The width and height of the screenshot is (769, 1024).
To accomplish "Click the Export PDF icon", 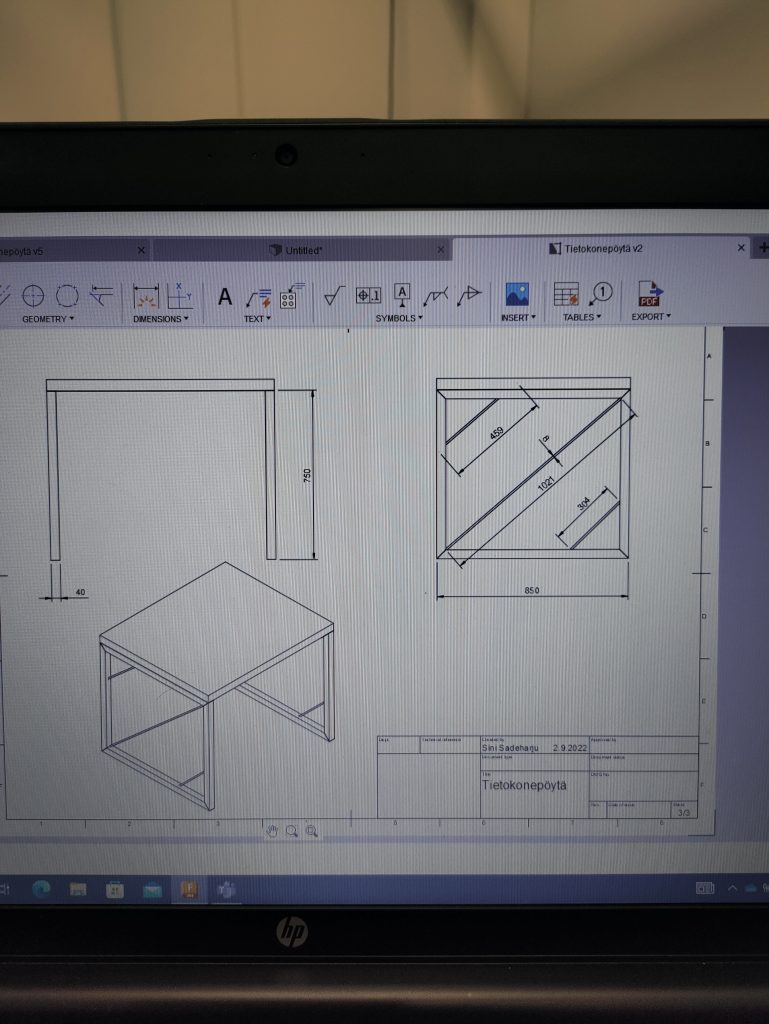I will (650, 295).
